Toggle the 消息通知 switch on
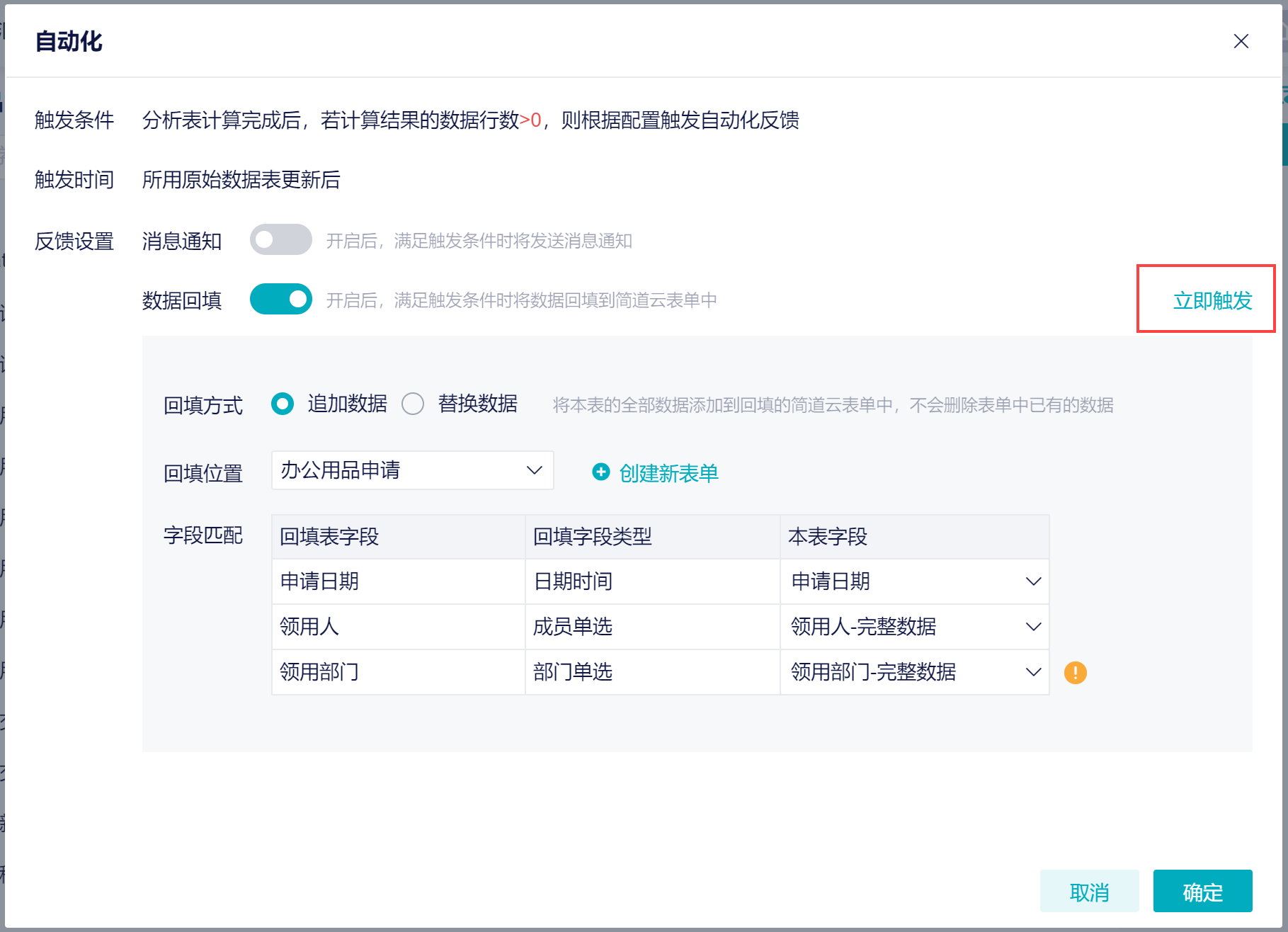Screen dimensions: 1288x932 281,240
